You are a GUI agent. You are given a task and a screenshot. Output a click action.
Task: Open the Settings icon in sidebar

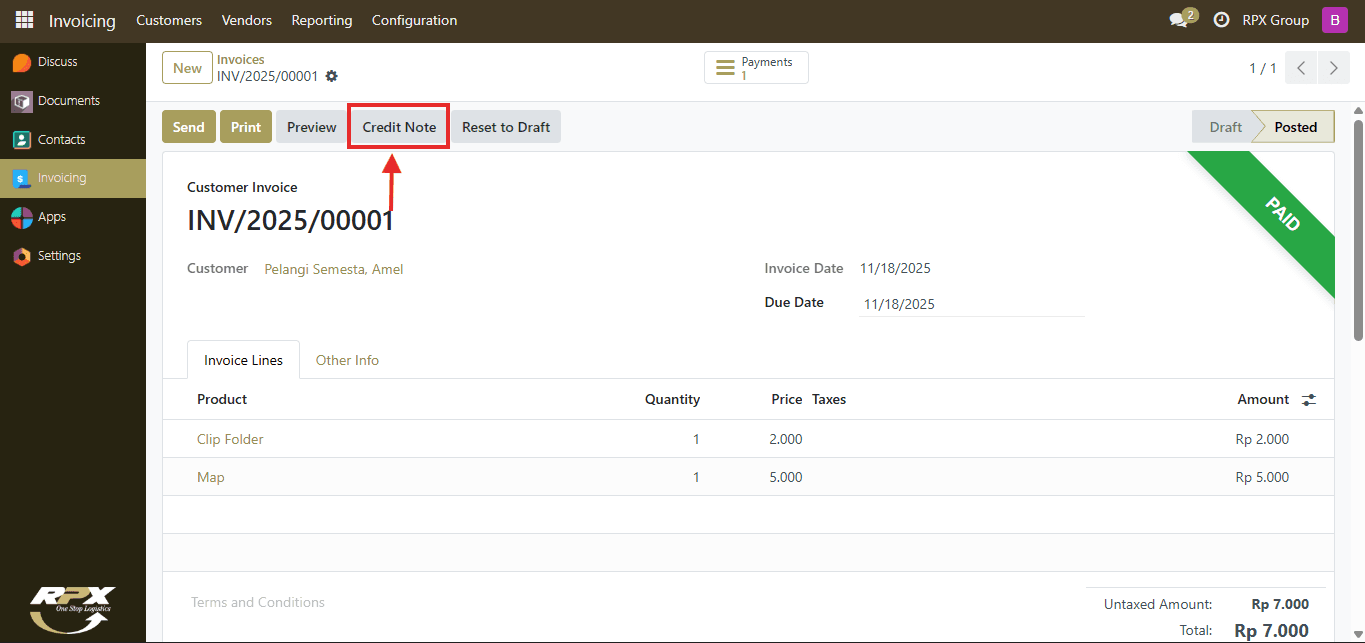click(x=21, y=256)
